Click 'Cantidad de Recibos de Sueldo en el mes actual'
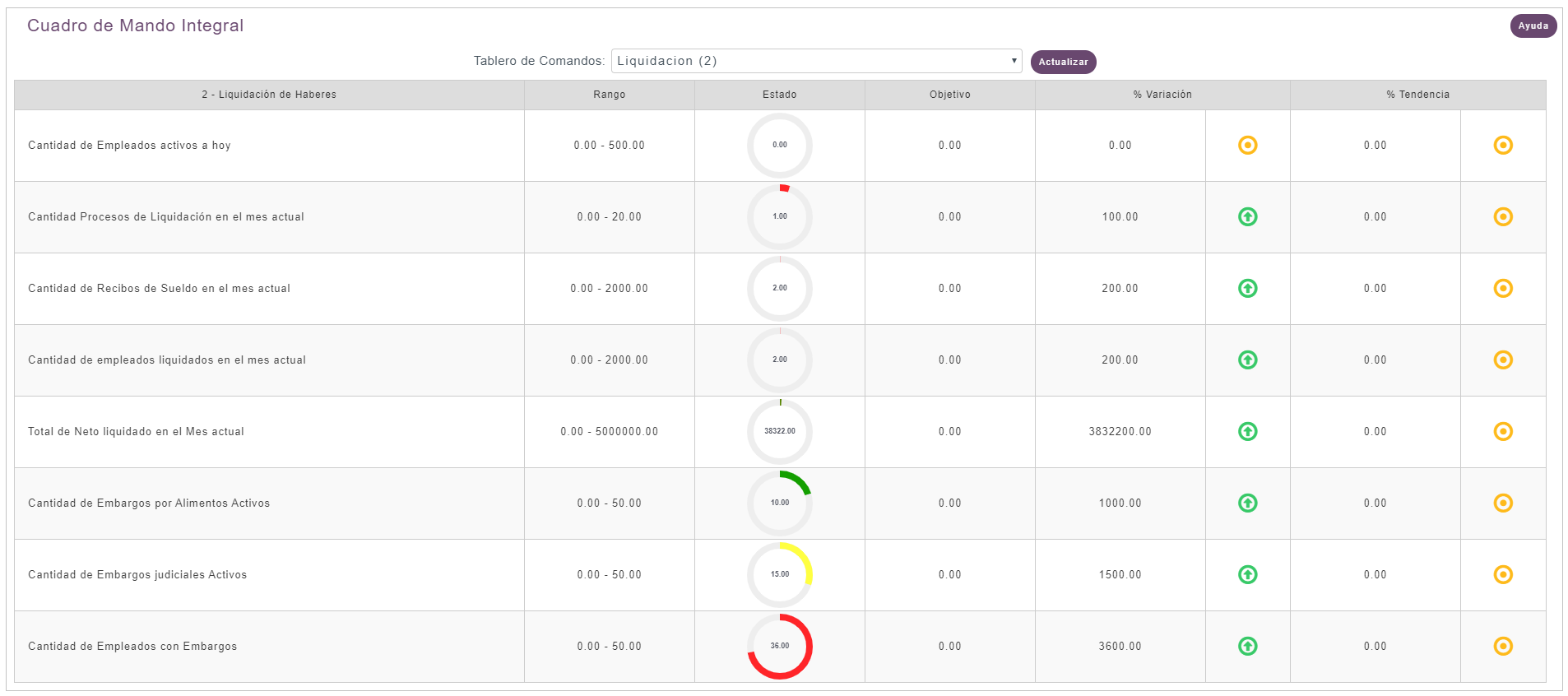 159,289
